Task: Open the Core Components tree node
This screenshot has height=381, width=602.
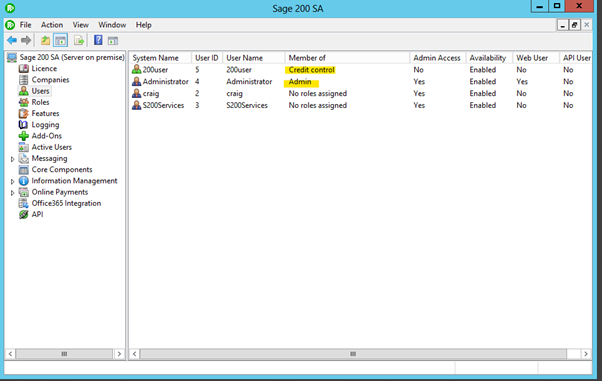Action: (x=62, y=169)
